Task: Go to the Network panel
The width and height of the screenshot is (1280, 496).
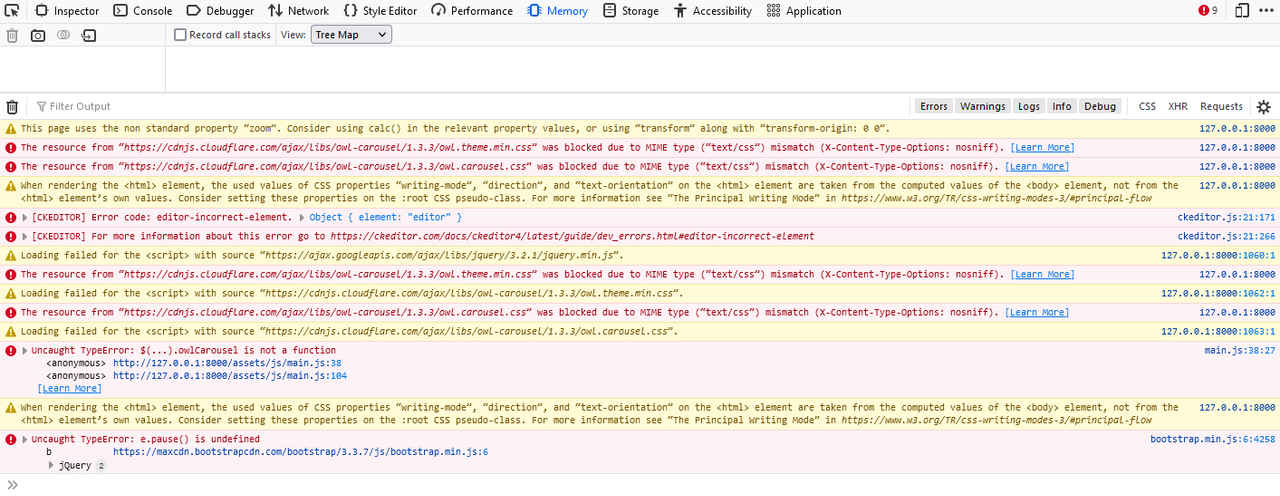Action: (x=299, y=11)
